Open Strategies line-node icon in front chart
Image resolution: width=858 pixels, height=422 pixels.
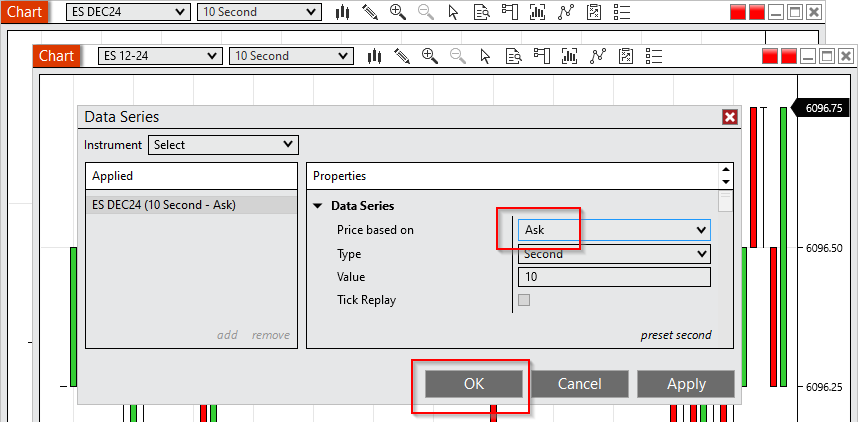pos(598,56)
